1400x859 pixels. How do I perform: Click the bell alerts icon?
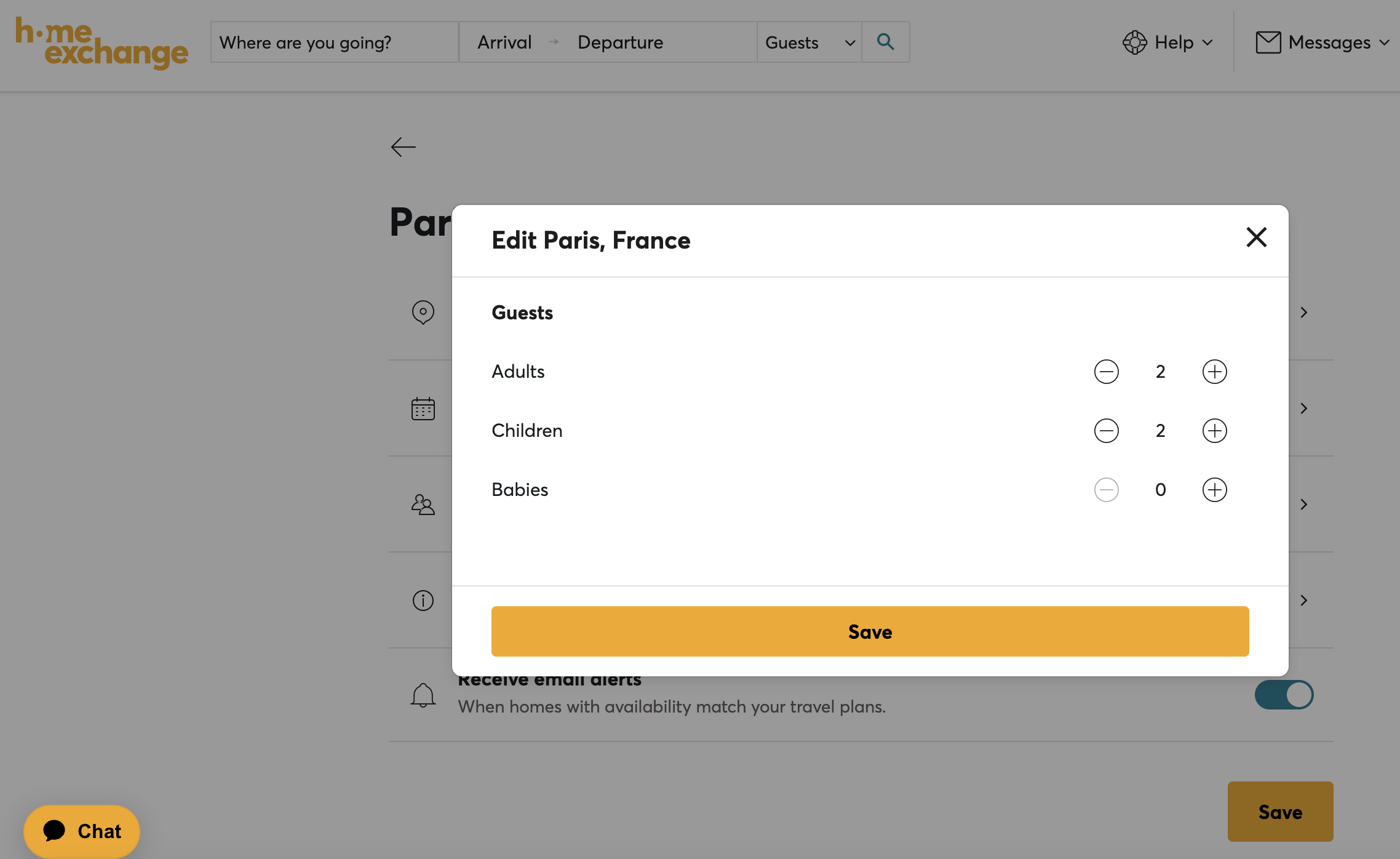coord(423,695)
